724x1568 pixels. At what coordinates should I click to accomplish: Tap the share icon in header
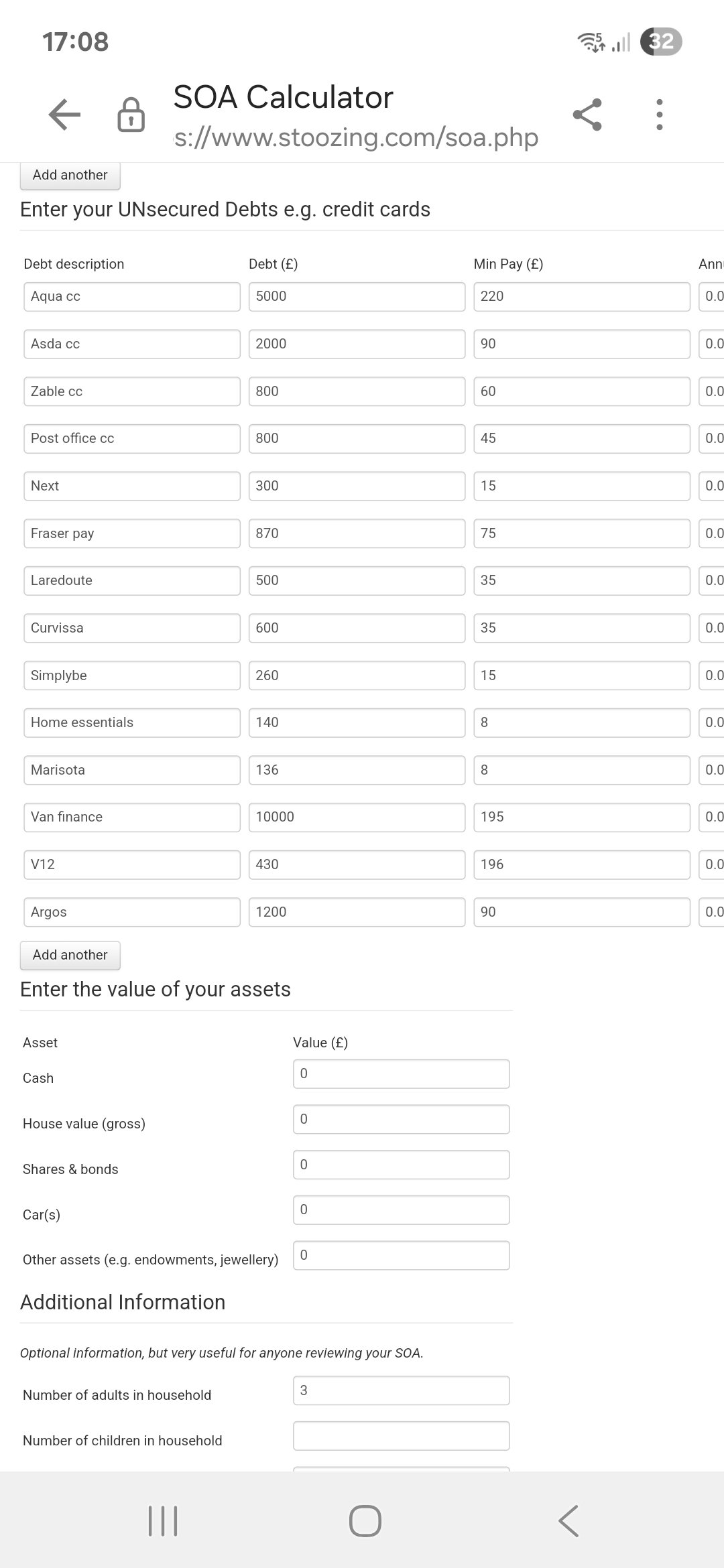(x=587, y=115)
